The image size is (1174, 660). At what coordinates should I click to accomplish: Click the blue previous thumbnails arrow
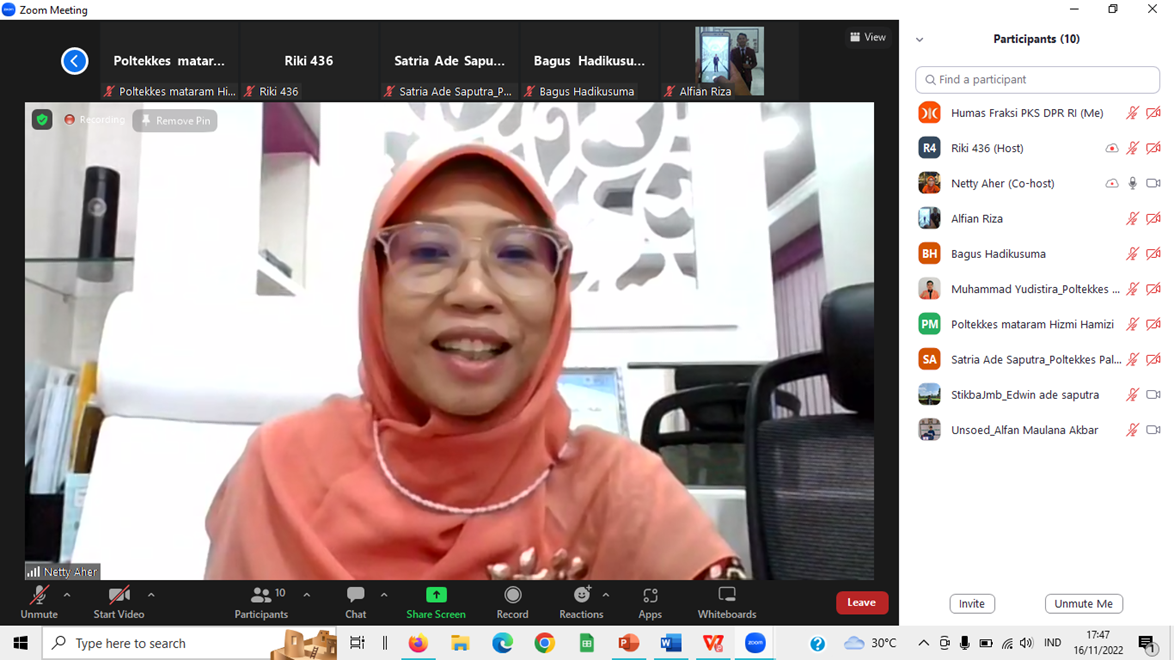(74, 61)
